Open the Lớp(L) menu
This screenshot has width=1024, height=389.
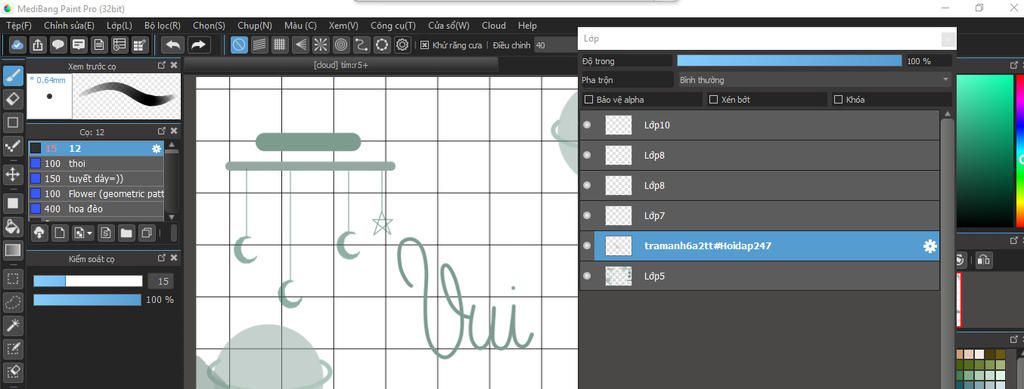tap(120, 25)
